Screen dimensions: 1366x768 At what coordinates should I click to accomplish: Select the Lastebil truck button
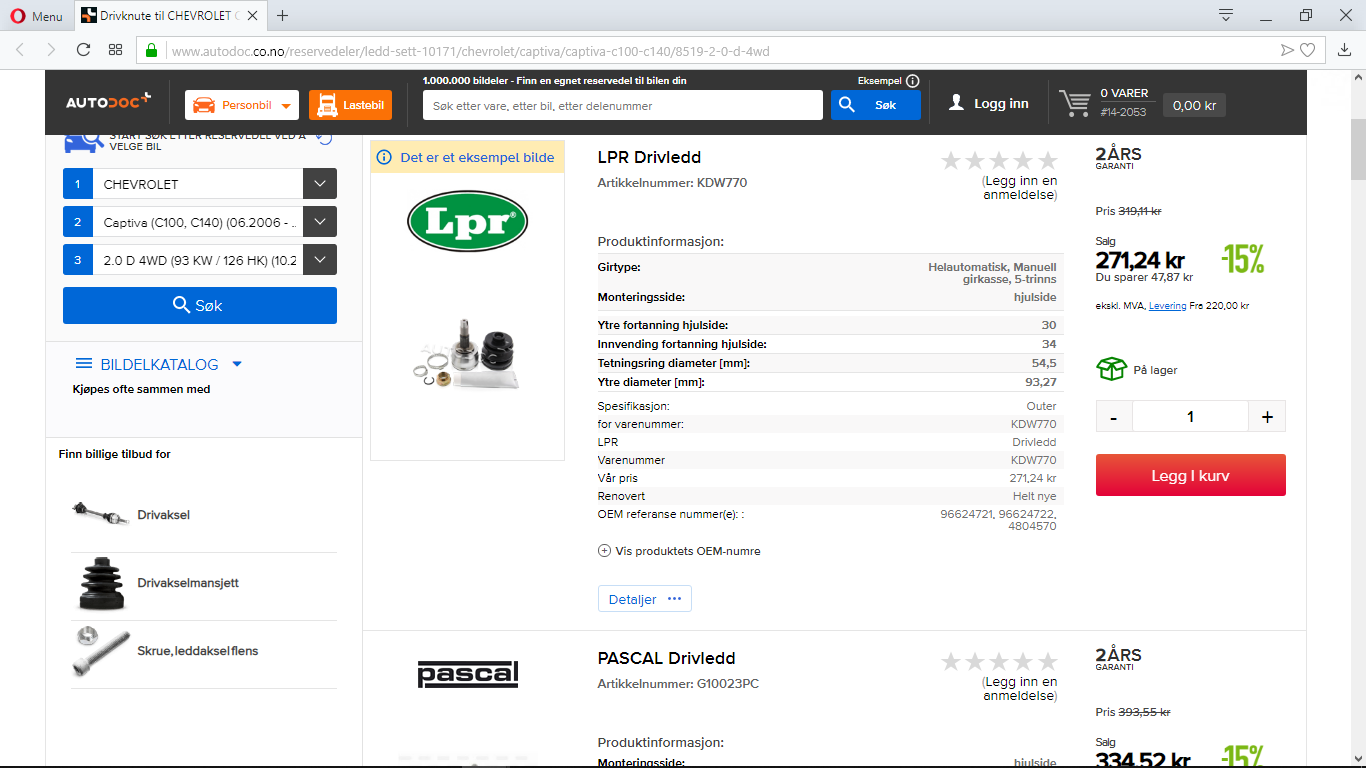click(x=350, y=105)
